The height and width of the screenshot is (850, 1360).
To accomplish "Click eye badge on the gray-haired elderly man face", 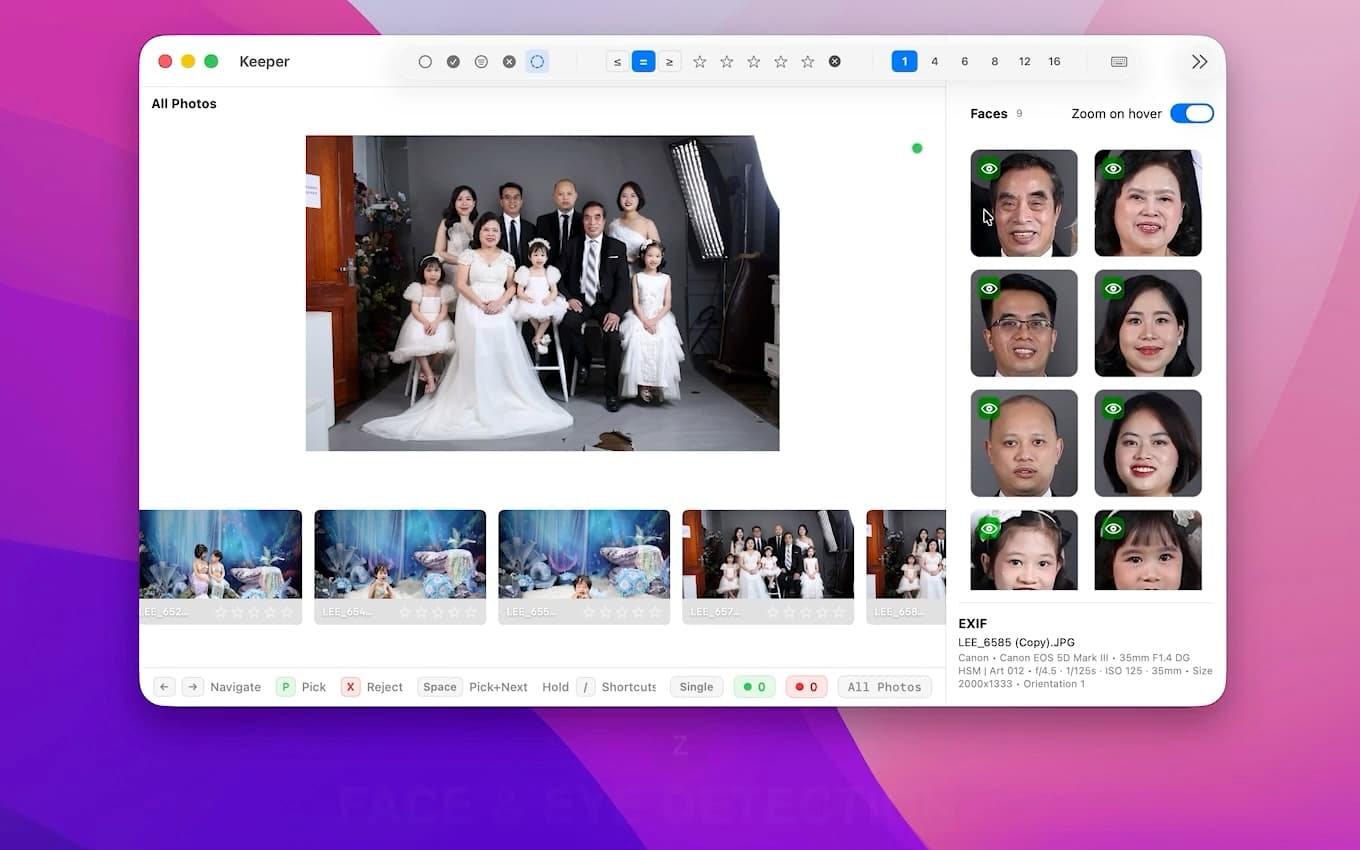I will 989,168.
